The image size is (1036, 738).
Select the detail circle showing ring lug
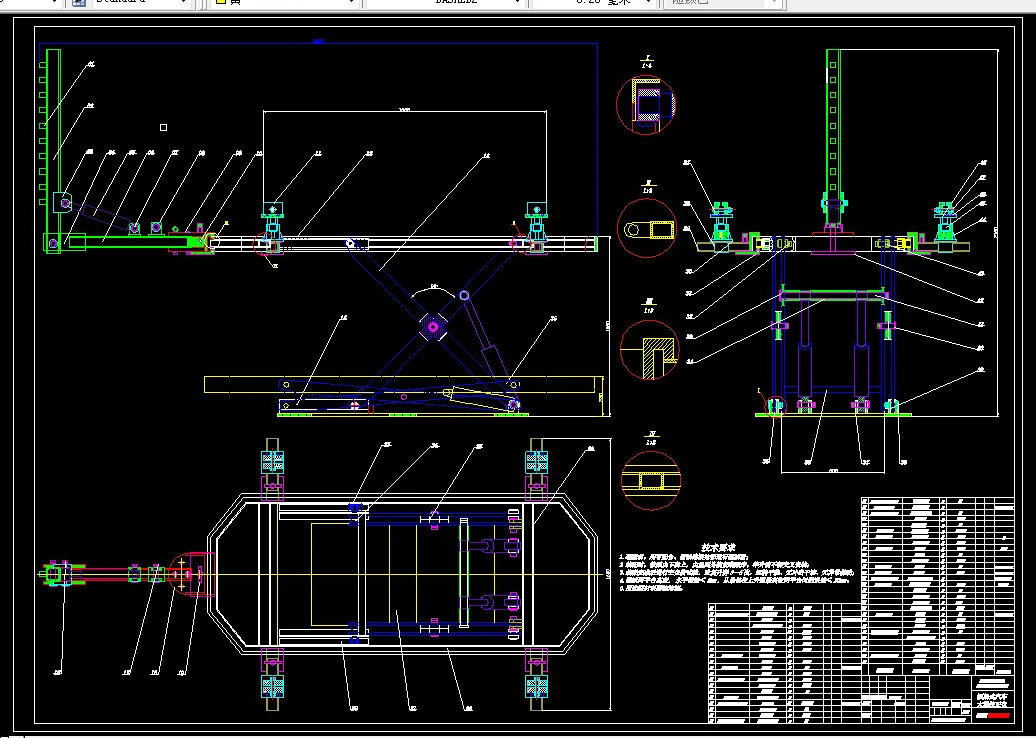click(647, 229)
